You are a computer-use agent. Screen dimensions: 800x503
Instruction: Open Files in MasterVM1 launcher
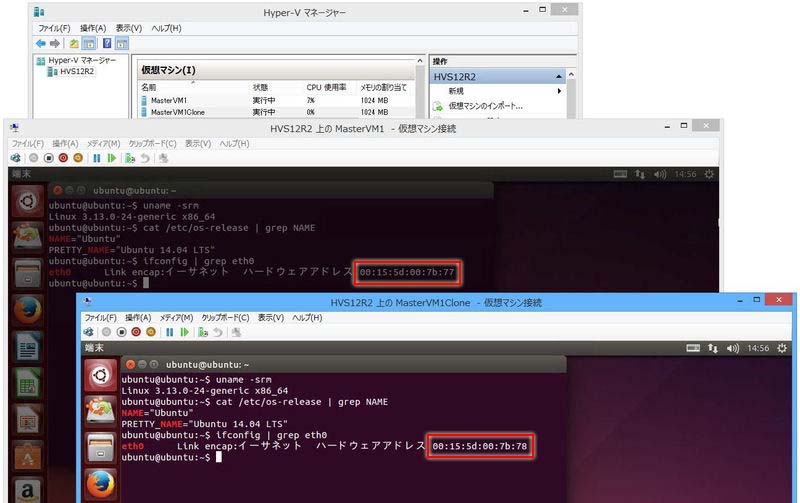pos(28,273)
